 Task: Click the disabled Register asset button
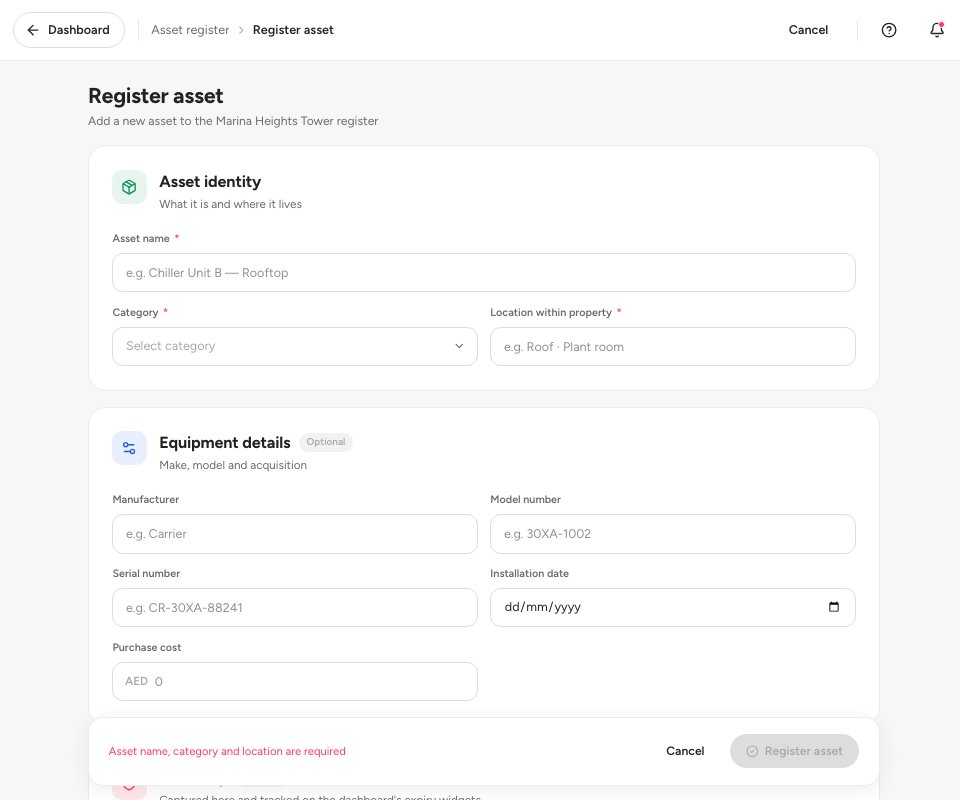click(x=794, y=751)
